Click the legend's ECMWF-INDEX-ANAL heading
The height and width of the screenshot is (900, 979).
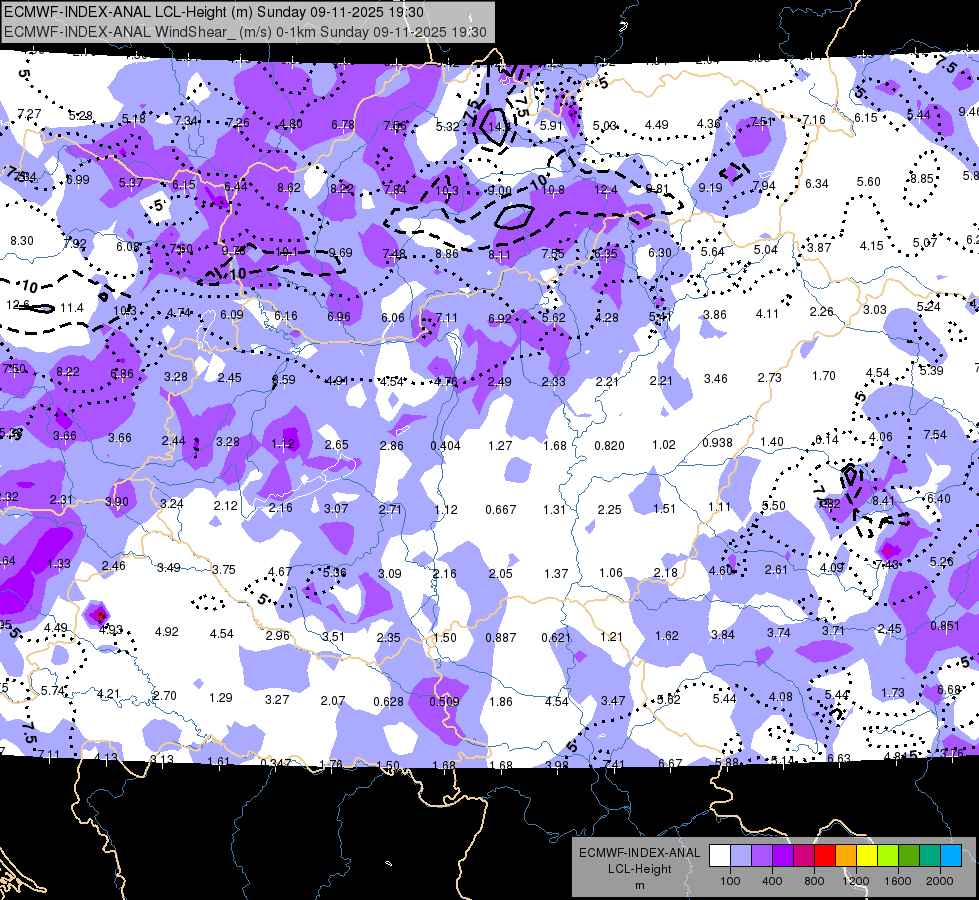[x=639, y=853]
